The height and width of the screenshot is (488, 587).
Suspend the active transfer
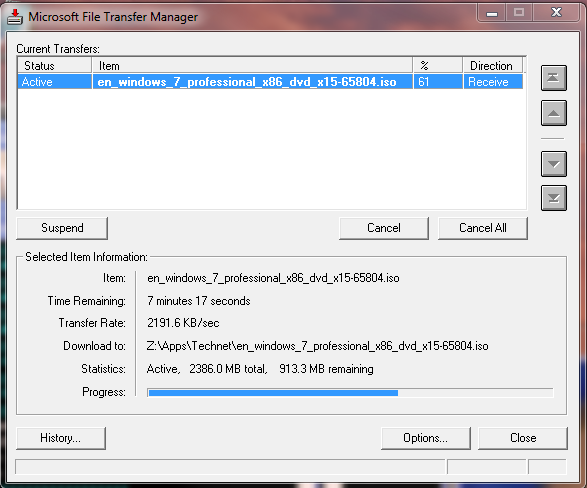[62, 228]
